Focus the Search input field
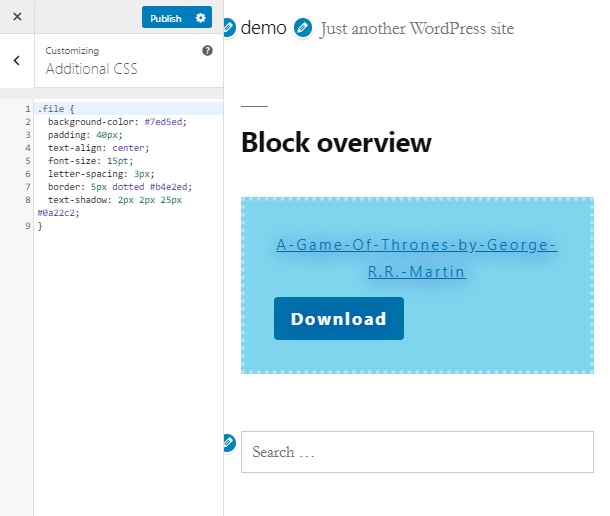Screen dimensions: 610x516 click(x=417, y=452)
